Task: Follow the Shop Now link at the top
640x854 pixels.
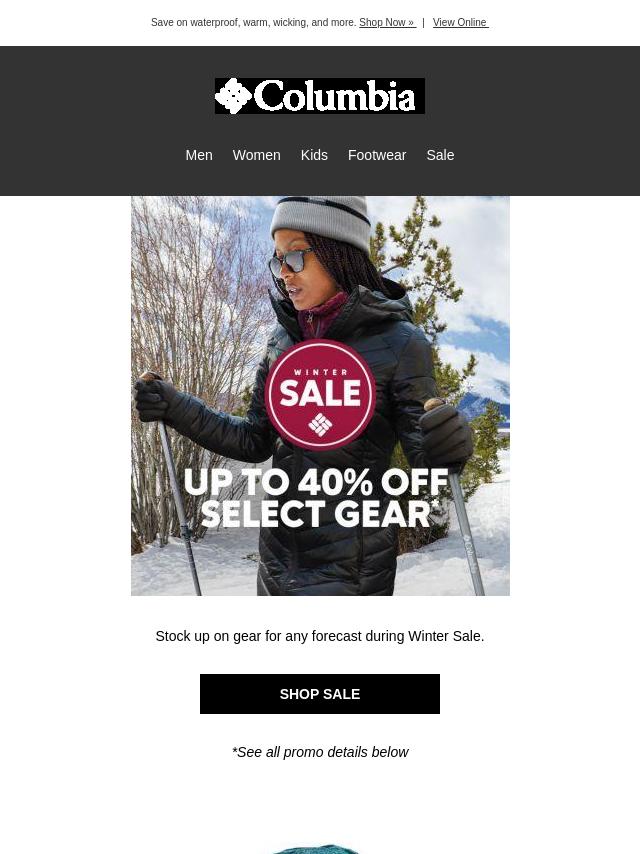Action: coord(387,22)
